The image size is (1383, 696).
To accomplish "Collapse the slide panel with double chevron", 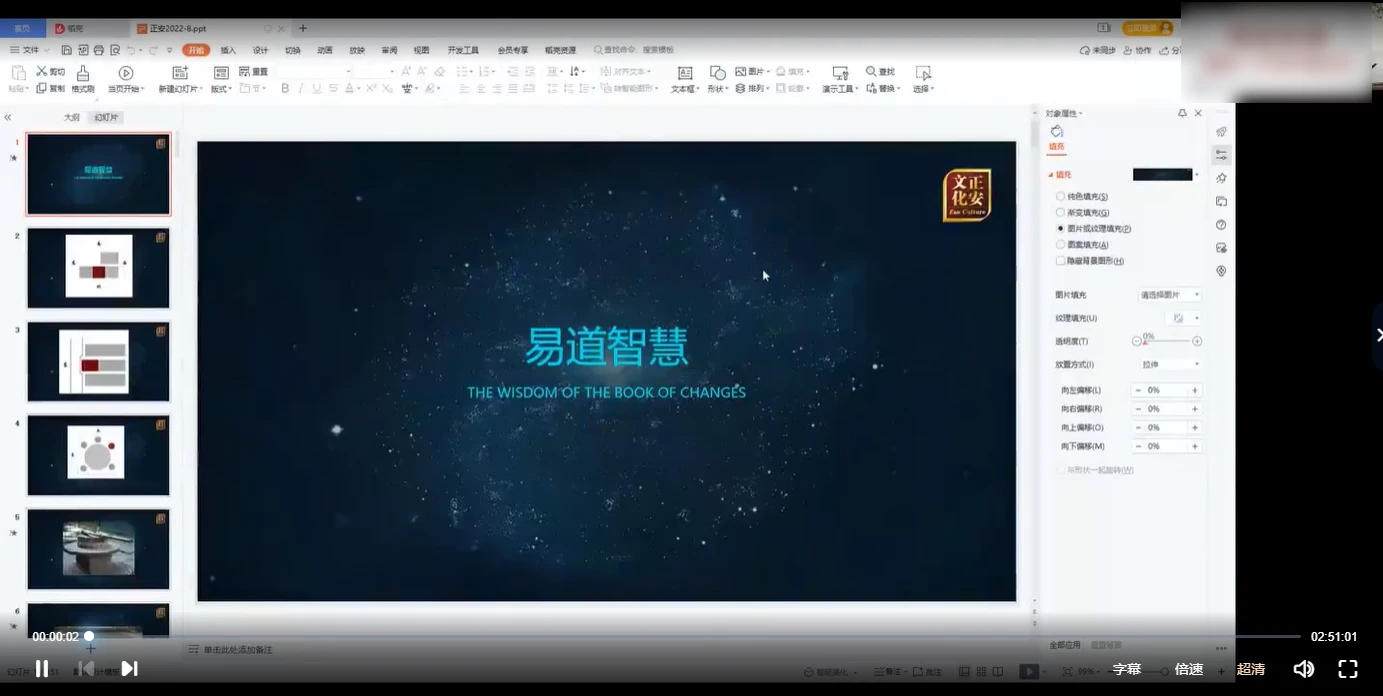I will click(x=8, y=117).
